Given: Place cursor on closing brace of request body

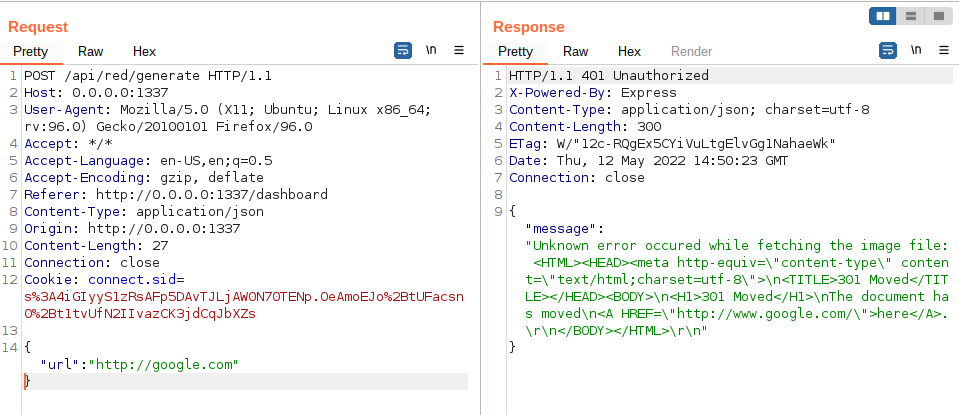Looking at the screenshot, I should click(27, 381).
